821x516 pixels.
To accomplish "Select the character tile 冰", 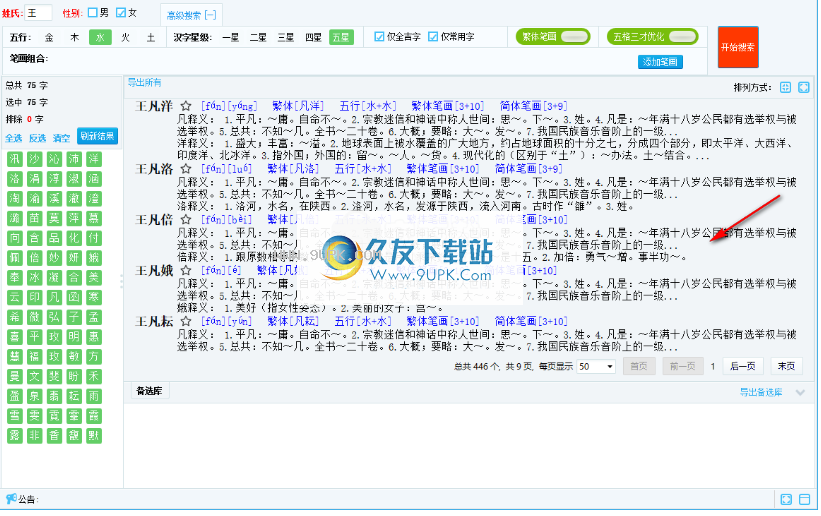I will tap(35, 277).
